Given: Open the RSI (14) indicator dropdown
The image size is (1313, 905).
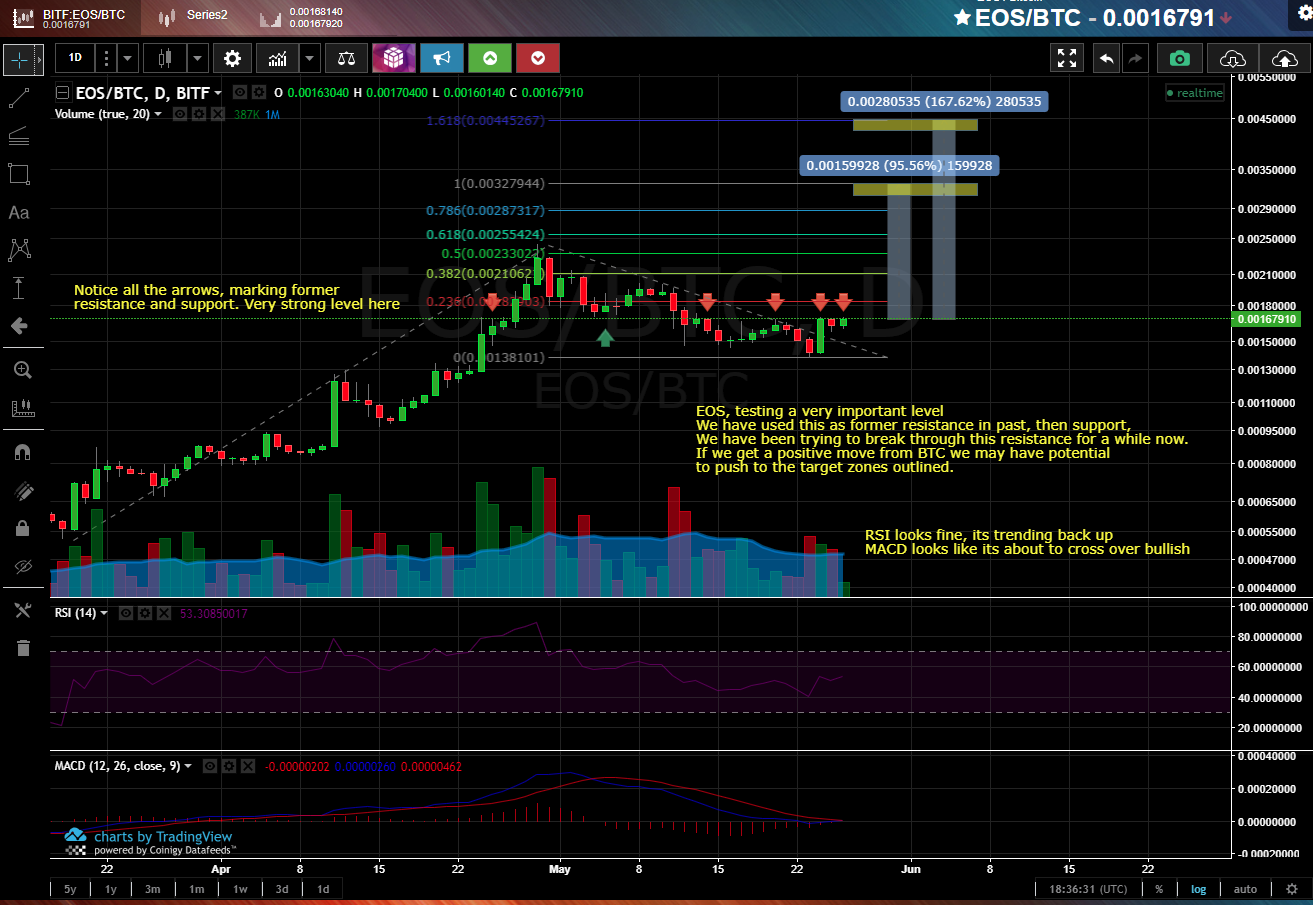Looking at the screenshot, I should [x=105, y=613].
